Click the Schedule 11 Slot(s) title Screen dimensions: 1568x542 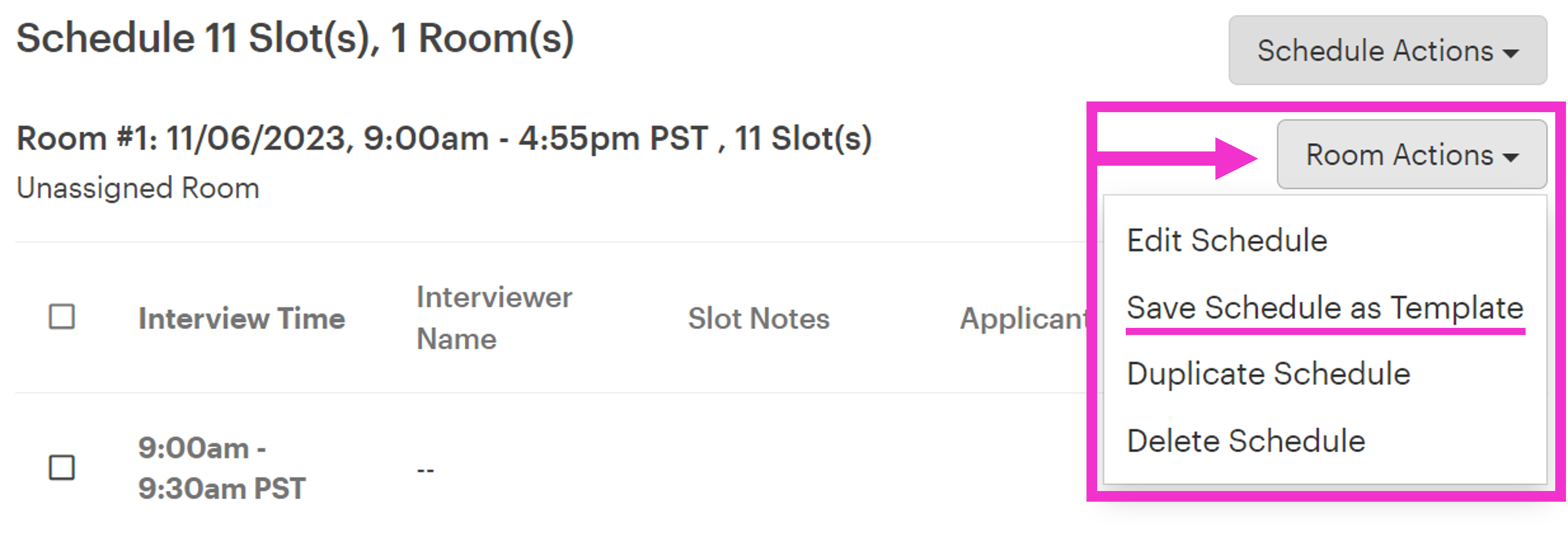295,38
